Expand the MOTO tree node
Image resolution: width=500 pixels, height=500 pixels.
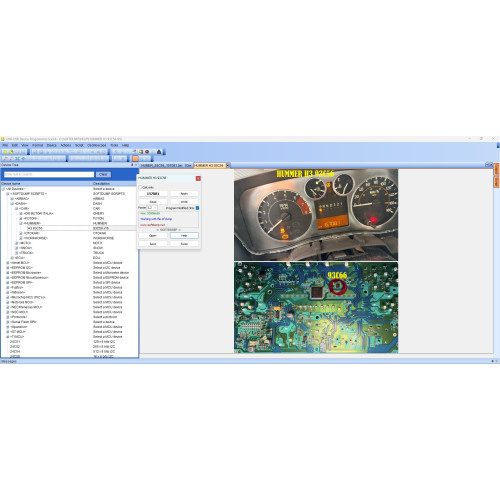[x=16, y=243]
